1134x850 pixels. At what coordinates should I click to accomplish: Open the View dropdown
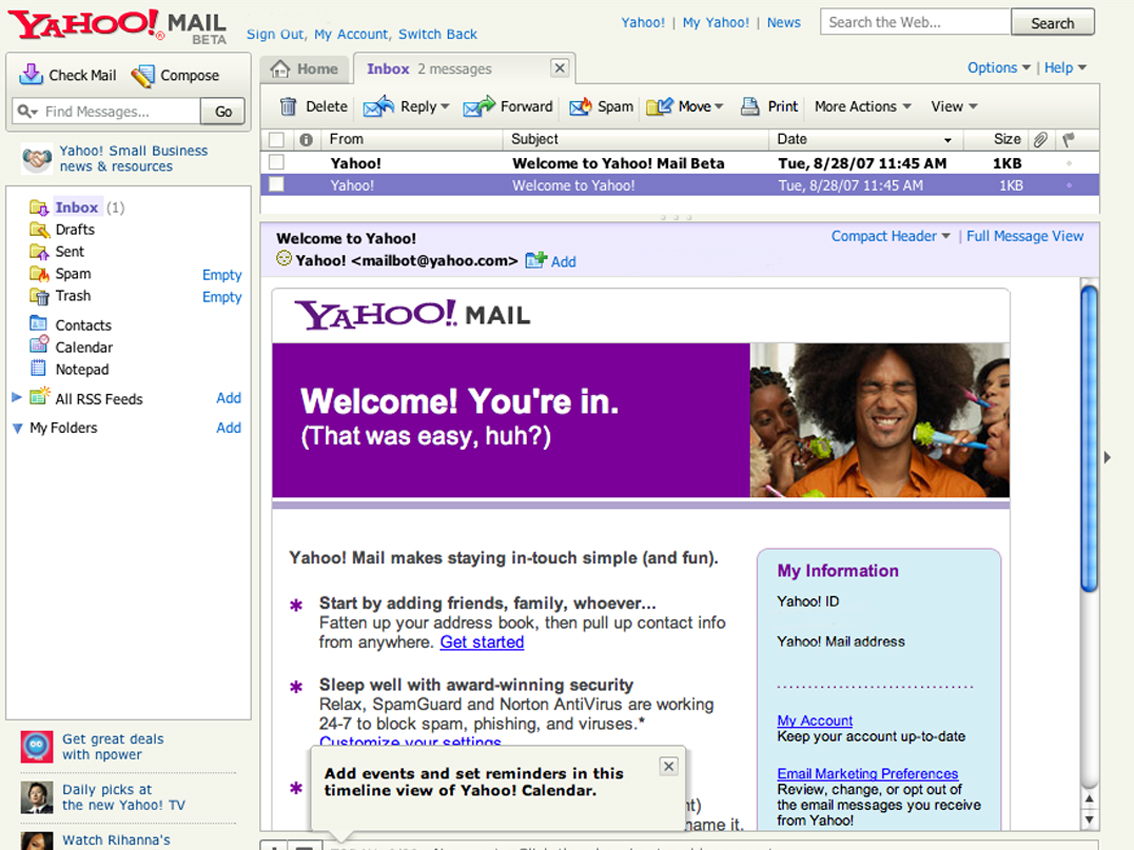(x=954, y=106)
